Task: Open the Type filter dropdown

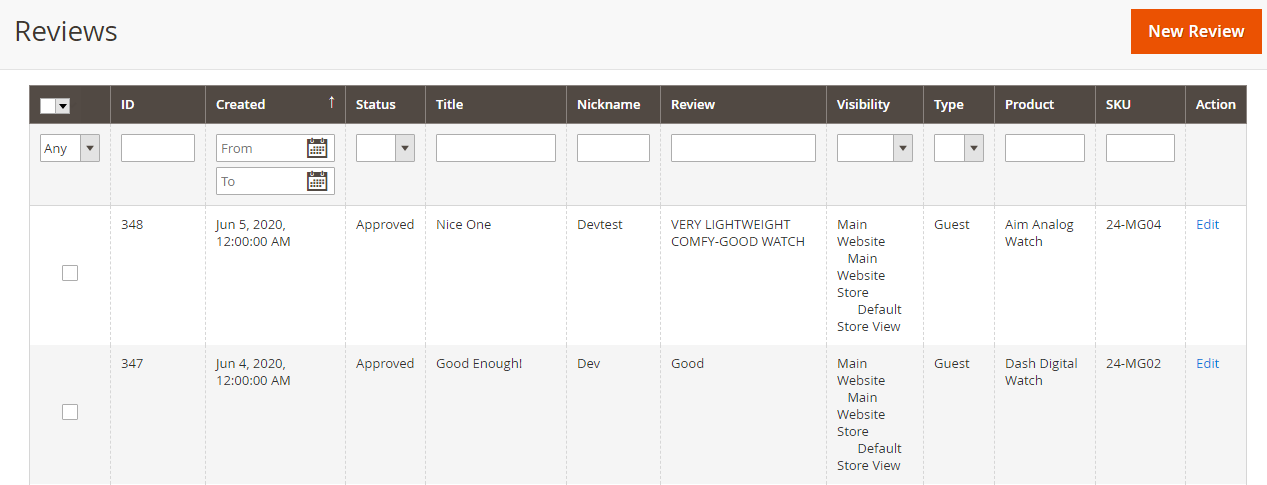Action: [x=959, y=148]
